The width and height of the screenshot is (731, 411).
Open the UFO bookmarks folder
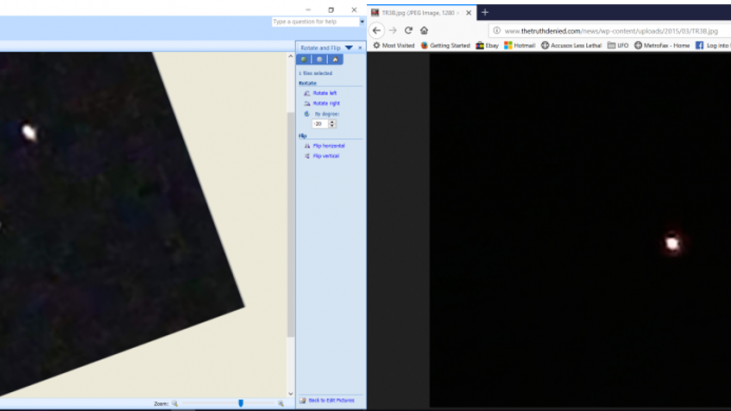618,45
